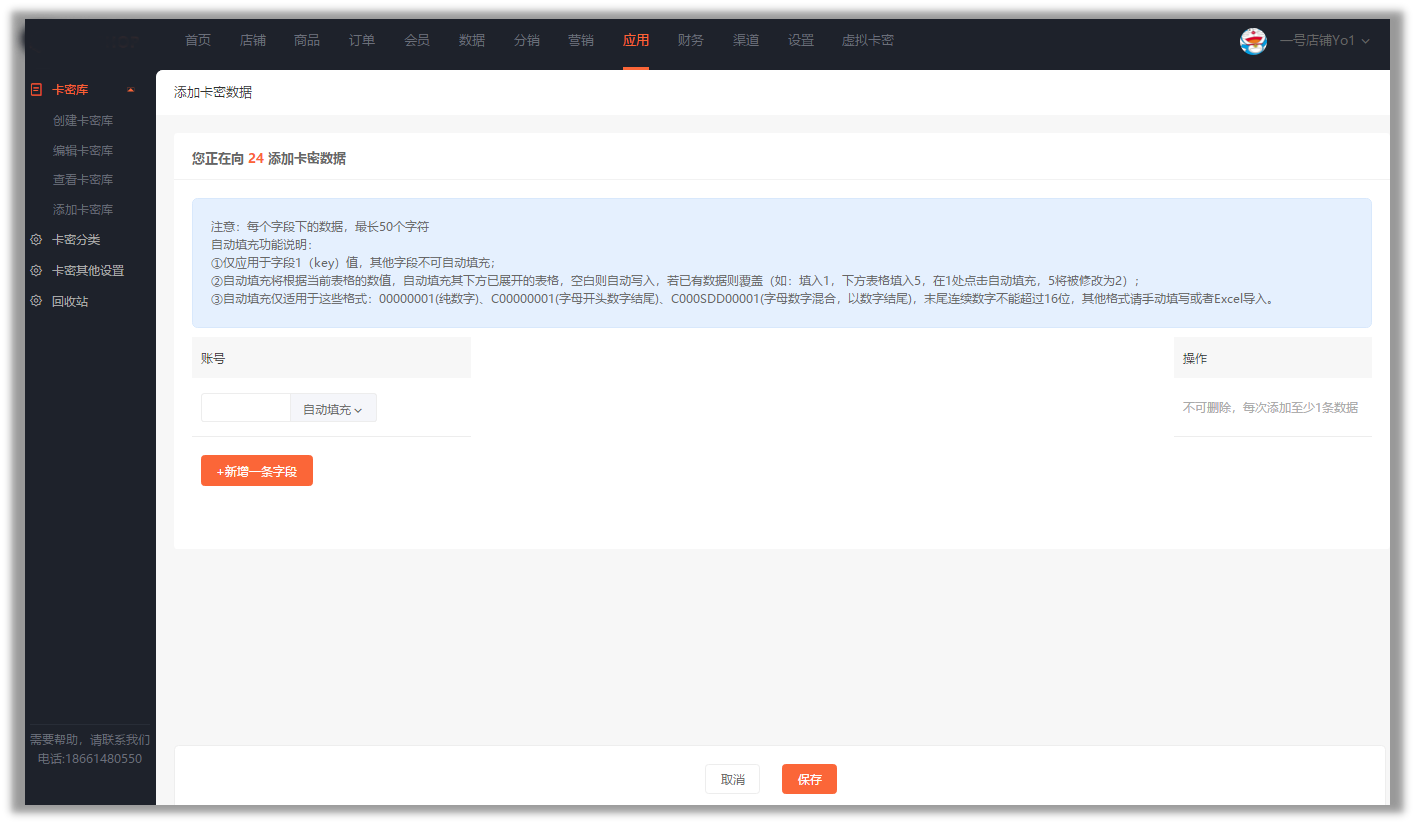The height and width of the screenshot is (823, 1416).
Task: Click the 回收站 gear icon
Action: coord(36,301)
